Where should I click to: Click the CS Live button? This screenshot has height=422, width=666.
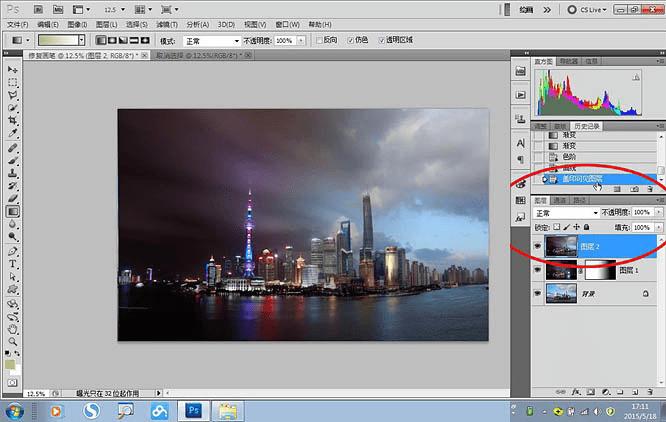tap(588, 9)
